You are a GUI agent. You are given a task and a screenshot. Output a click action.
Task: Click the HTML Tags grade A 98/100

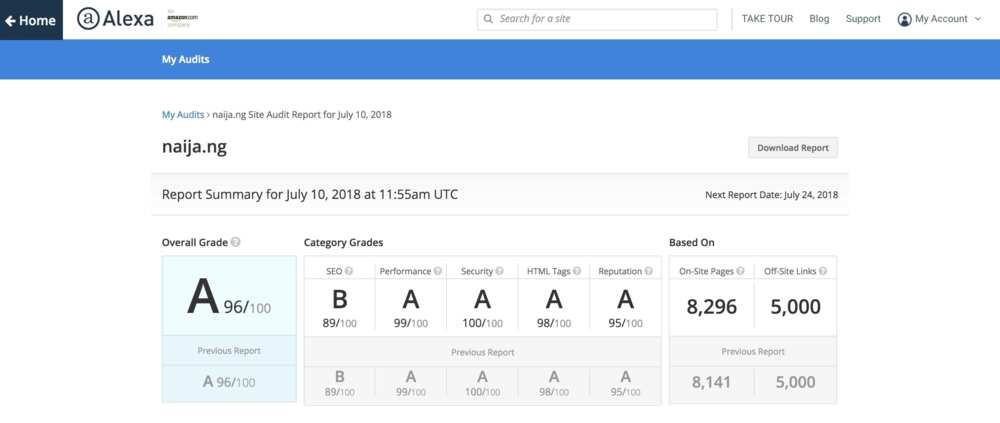click(x=554, y=309)
